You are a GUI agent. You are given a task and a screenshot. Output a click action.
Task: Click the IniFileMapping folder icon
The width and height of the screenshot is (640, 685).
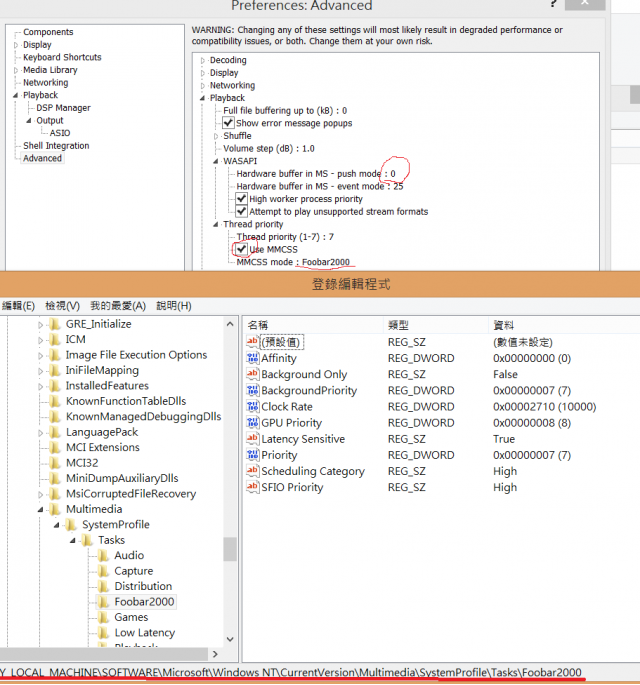click(55, 370)
